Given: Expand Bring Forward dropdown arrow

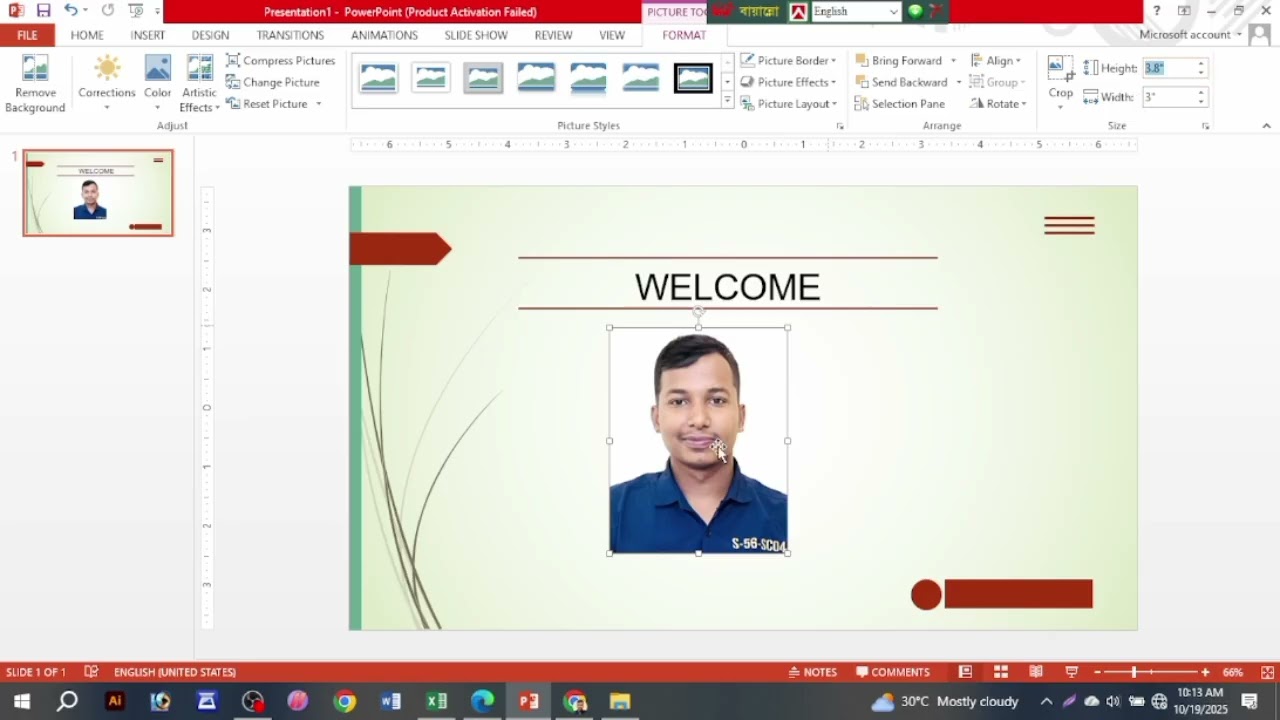Looking at the screenshot, I should coord(953,61).
